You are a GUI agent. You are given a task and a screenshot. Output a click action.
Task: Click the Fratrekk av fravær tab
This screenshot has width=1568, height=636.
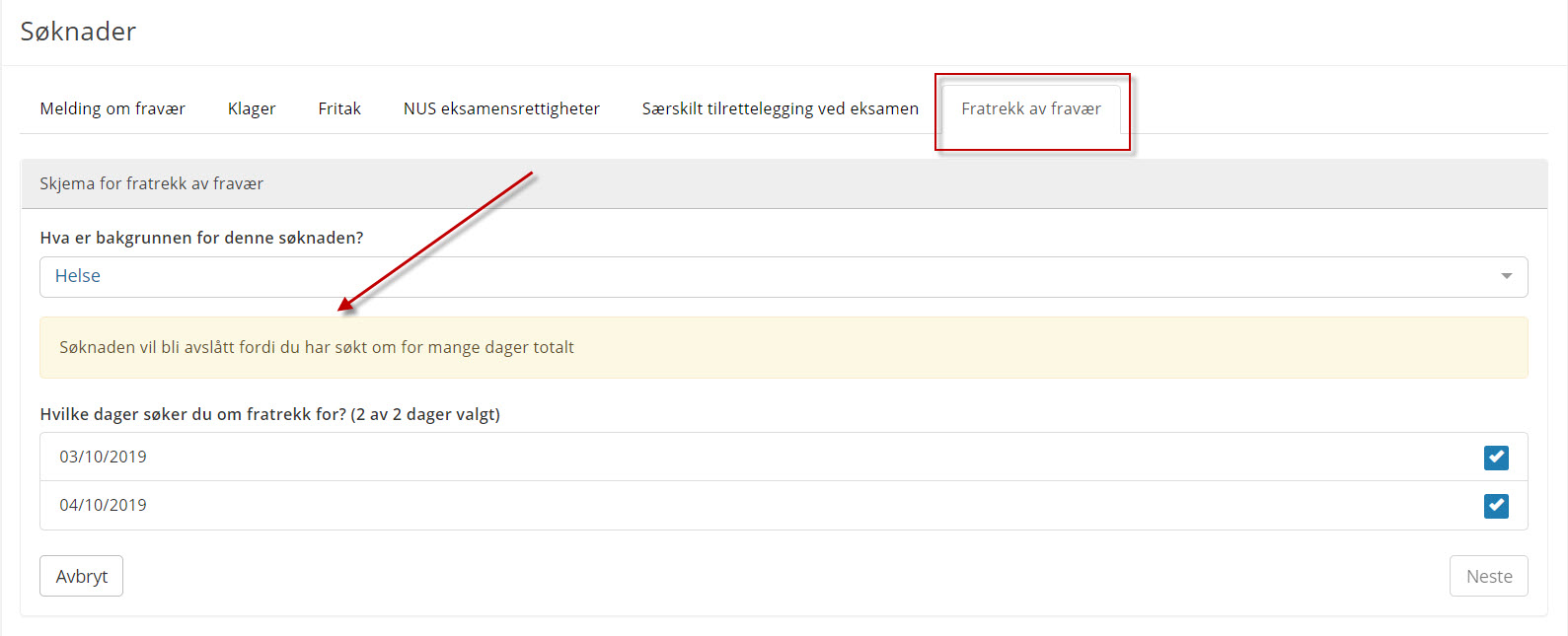1030,108
